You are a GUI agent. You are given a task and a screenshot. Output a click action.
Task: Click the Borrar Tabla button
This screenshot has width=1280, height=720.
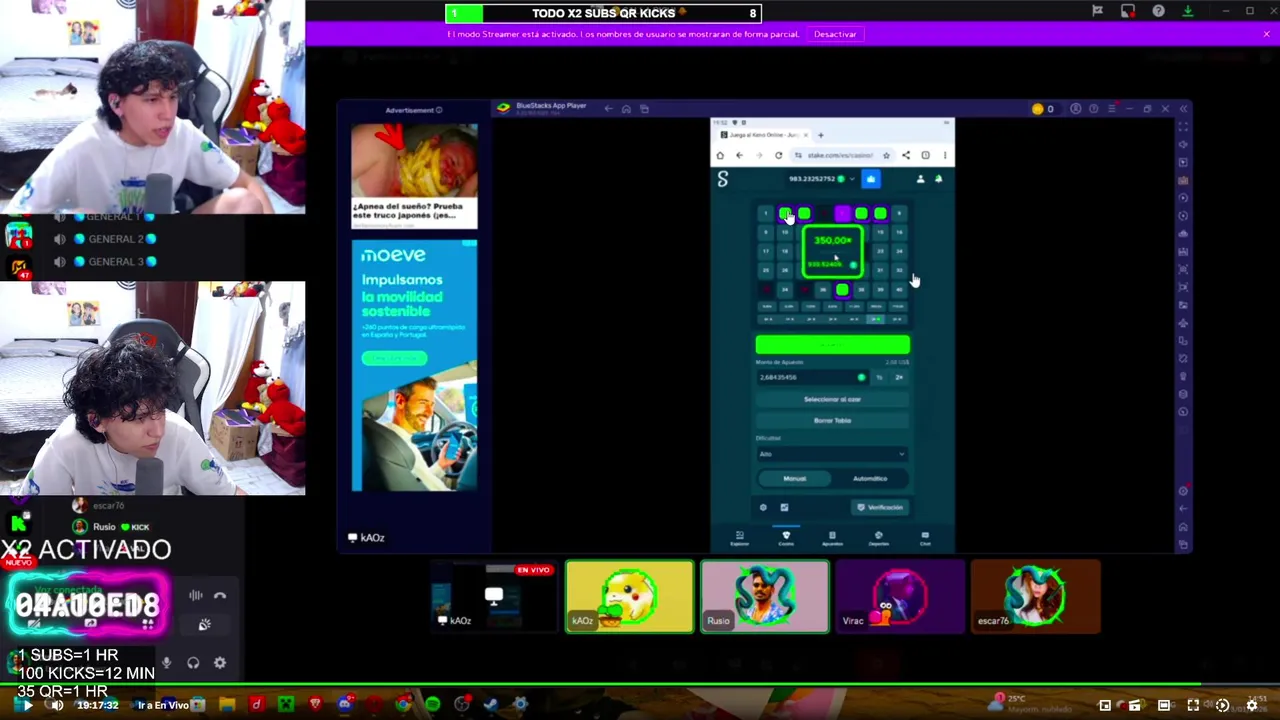(x=832, y=420)
